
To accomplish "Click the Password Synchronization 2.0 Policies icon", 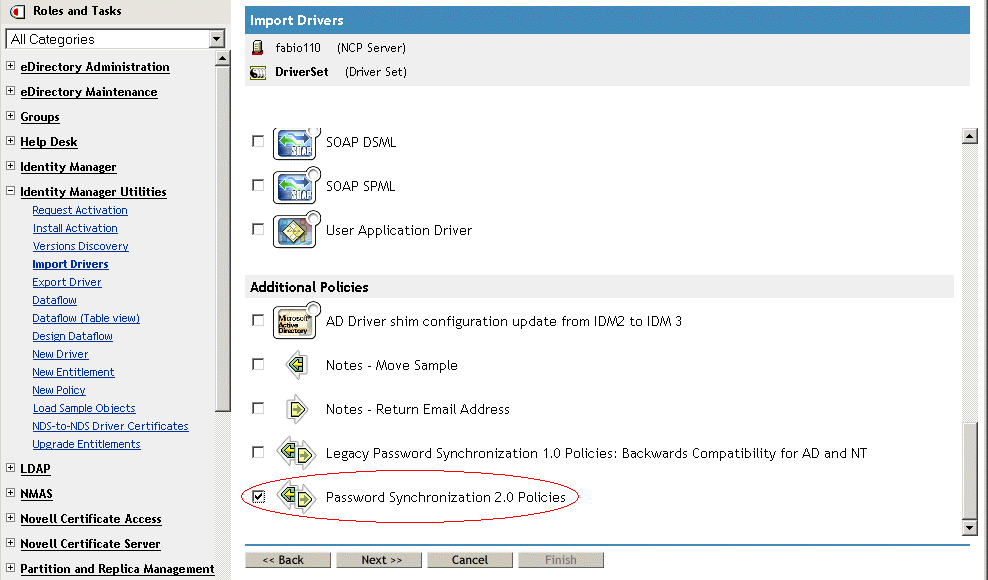I will tap(295, 497).
